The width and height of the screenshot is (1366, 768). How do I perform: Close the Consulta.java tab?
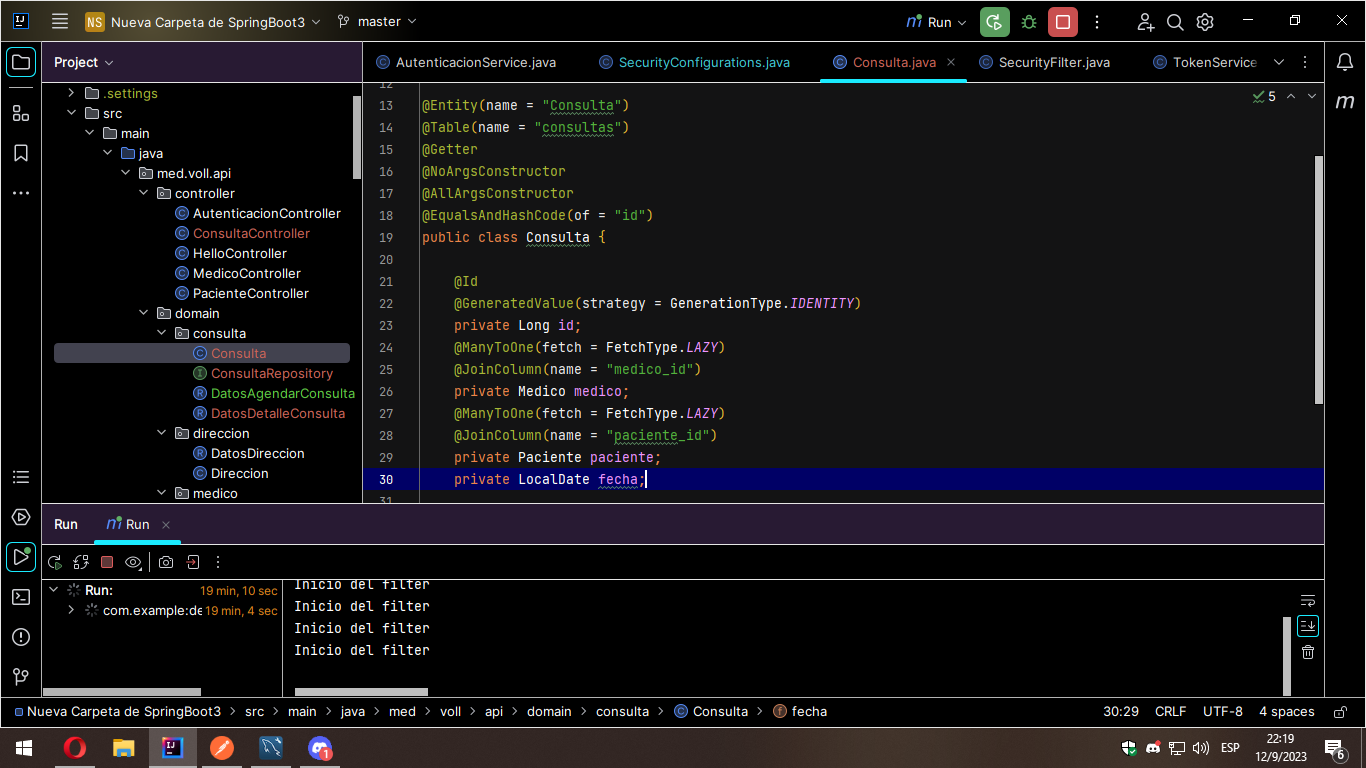(951, 62)
